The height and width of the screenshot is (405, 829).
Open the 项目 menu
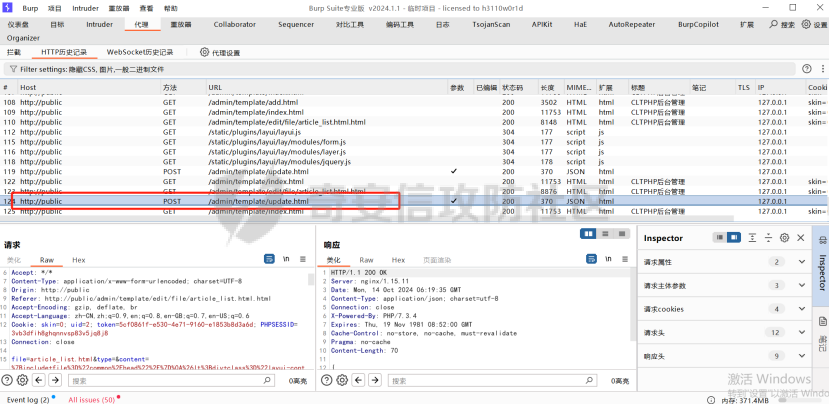tap(54, 8)
